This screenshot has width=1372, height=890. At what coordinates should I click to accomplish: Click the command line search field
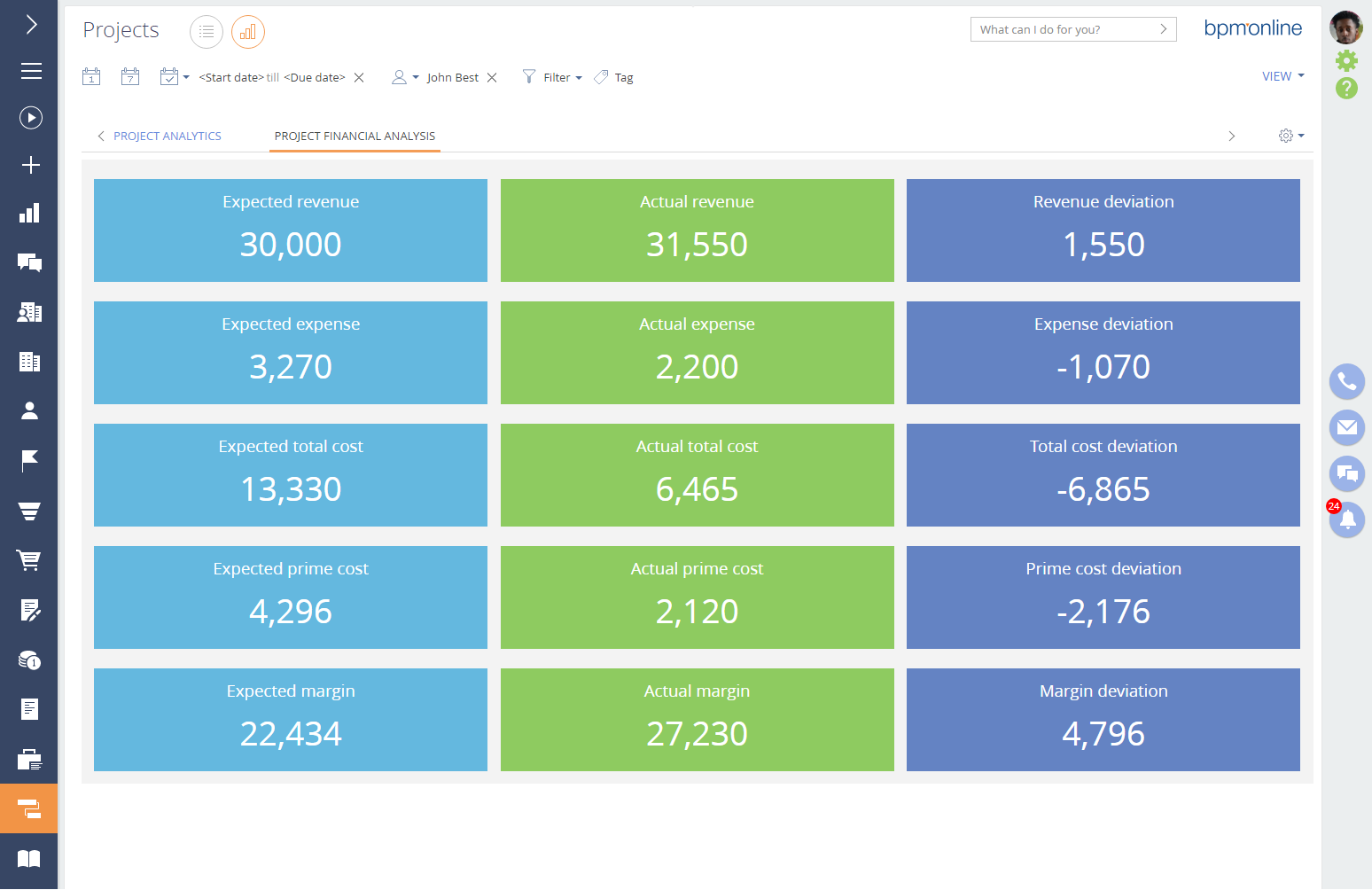[1064, 29]
